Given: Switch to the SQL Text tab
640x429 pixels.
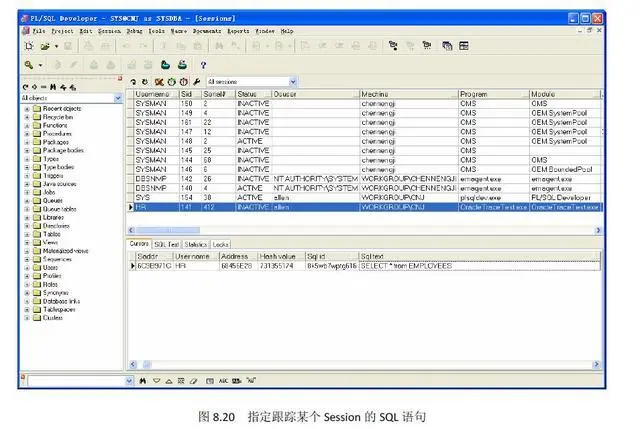Looking at the screenshot, I should [x=167, y=244].
